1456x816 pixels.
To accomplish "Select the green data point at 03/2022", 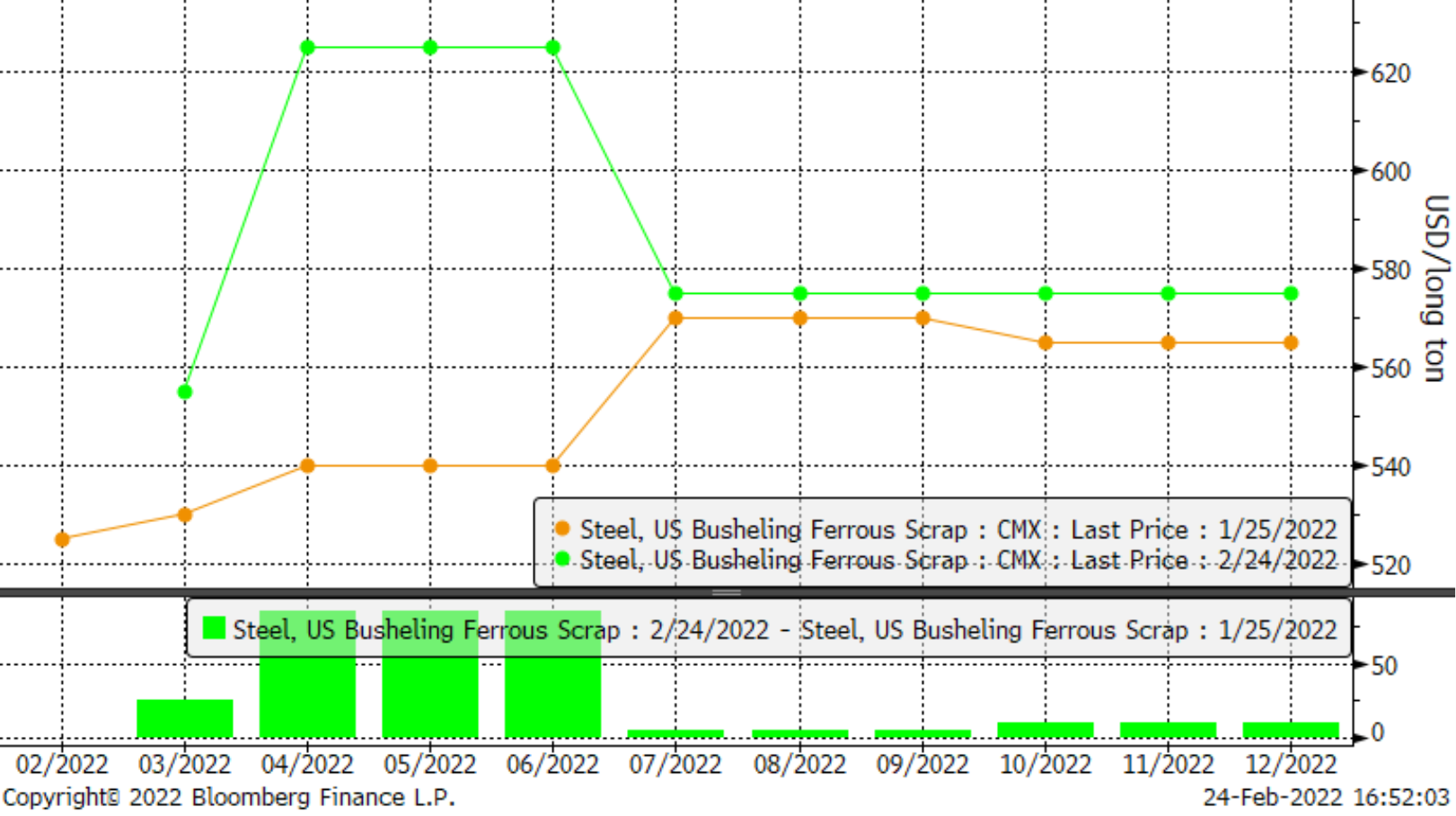I will tap(185, 392).
